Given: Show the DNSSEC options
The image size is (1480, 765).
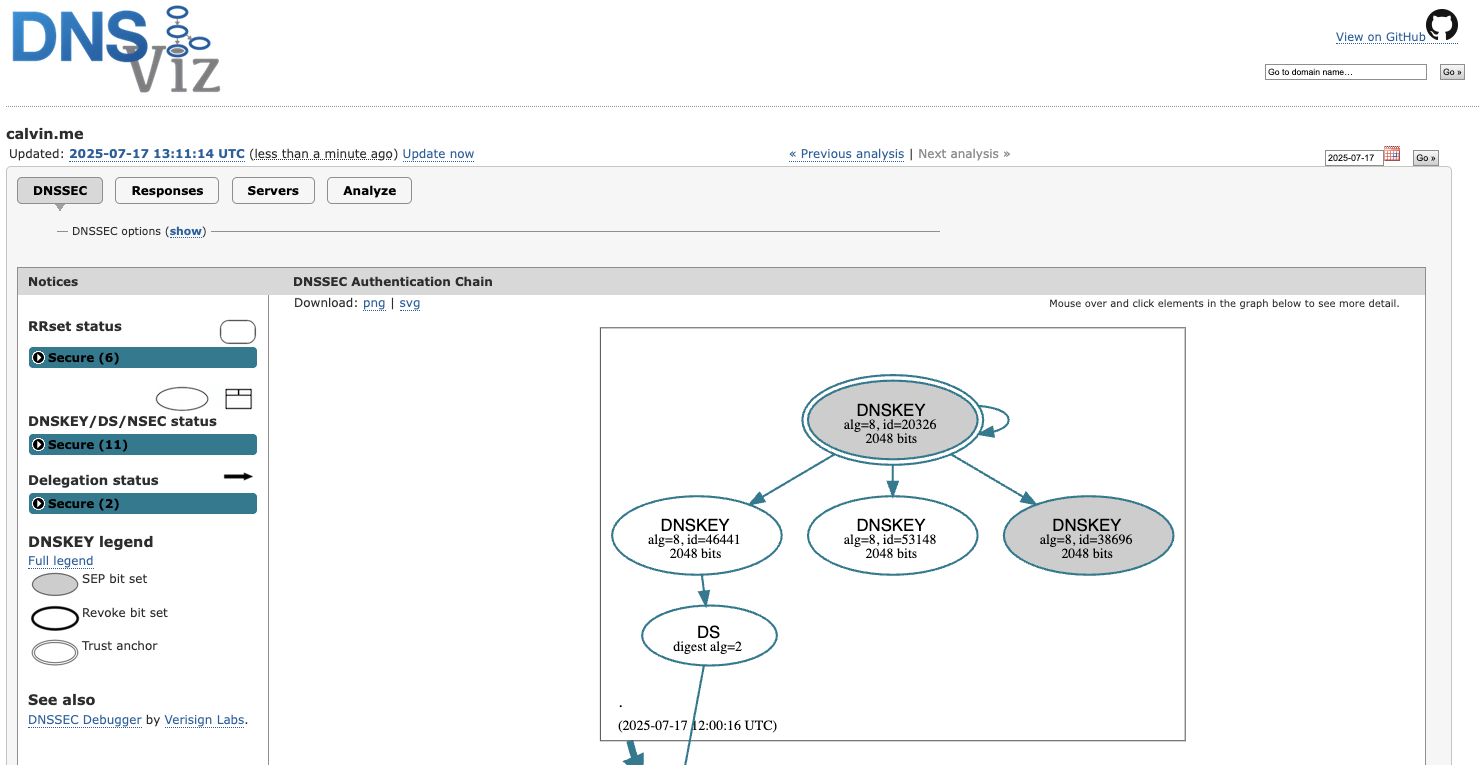Looking at the screenshot, I should (x=186, y=231).
